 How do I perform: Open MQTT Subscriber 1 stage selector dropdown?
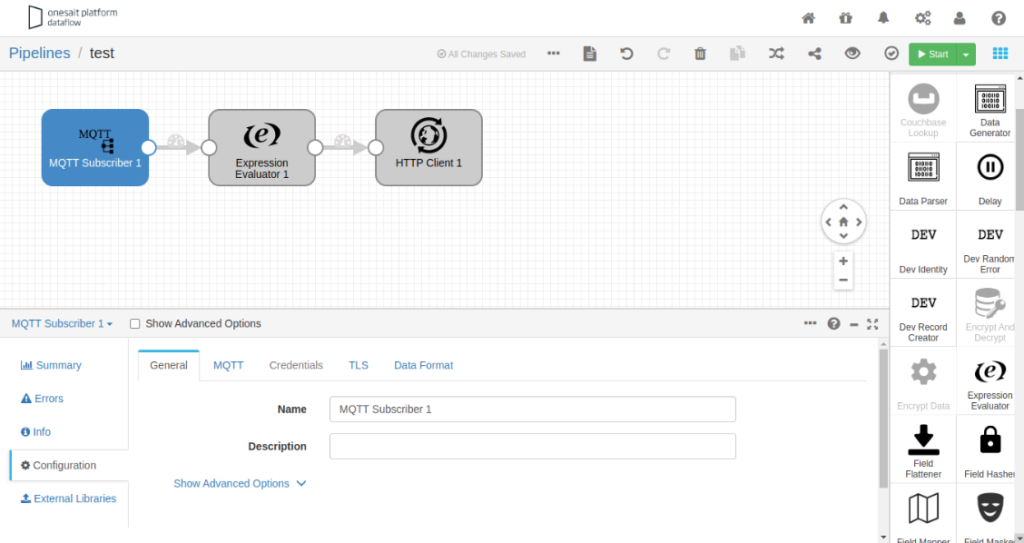click(62, 323)
